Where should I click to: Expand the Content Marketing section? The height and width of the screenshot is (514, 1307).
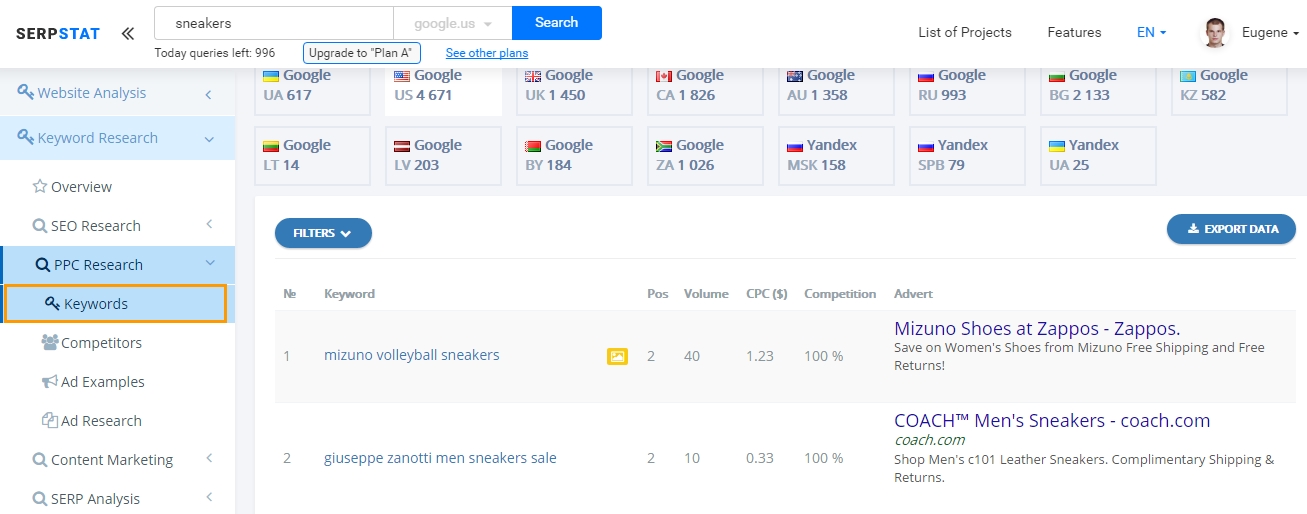coord(209,459)
